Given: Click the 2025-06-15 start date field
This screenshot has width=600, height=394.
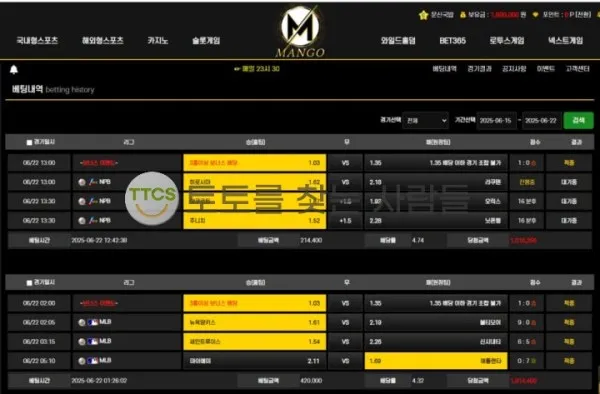Looking at the screenshot, I should 496,120.
